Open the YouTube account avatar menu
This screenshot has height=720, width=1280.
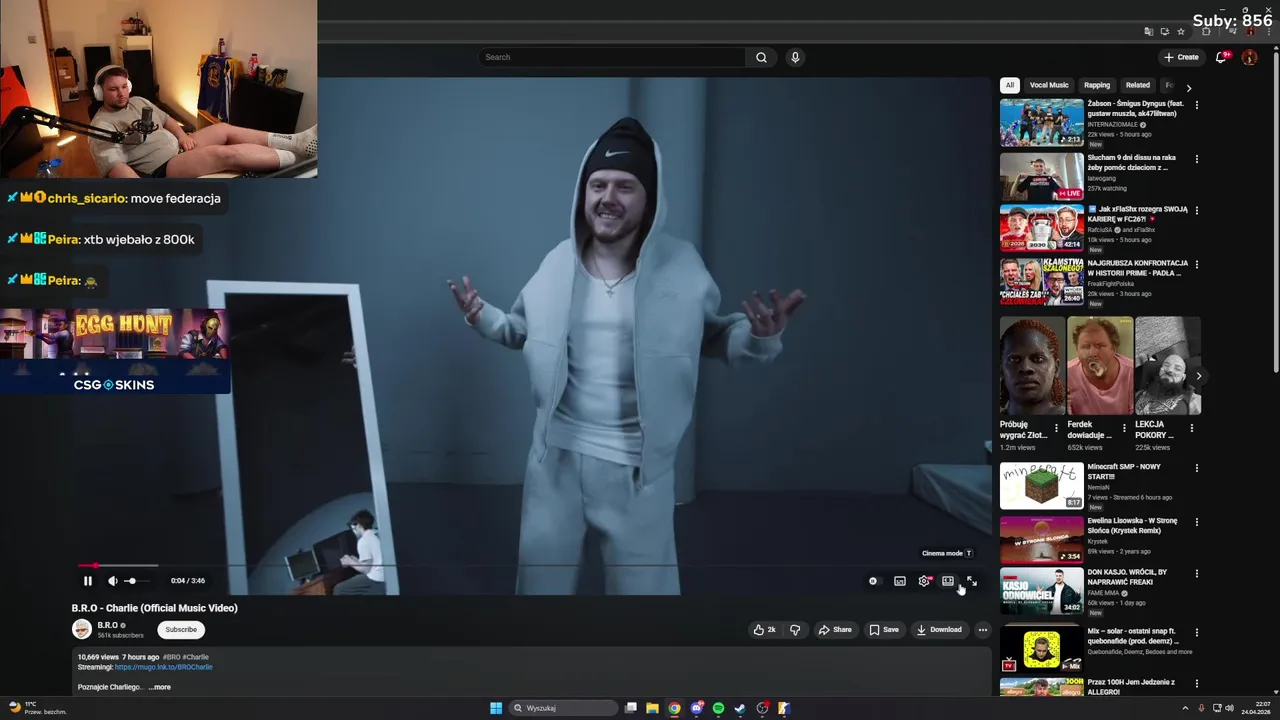click(1249, 57)
